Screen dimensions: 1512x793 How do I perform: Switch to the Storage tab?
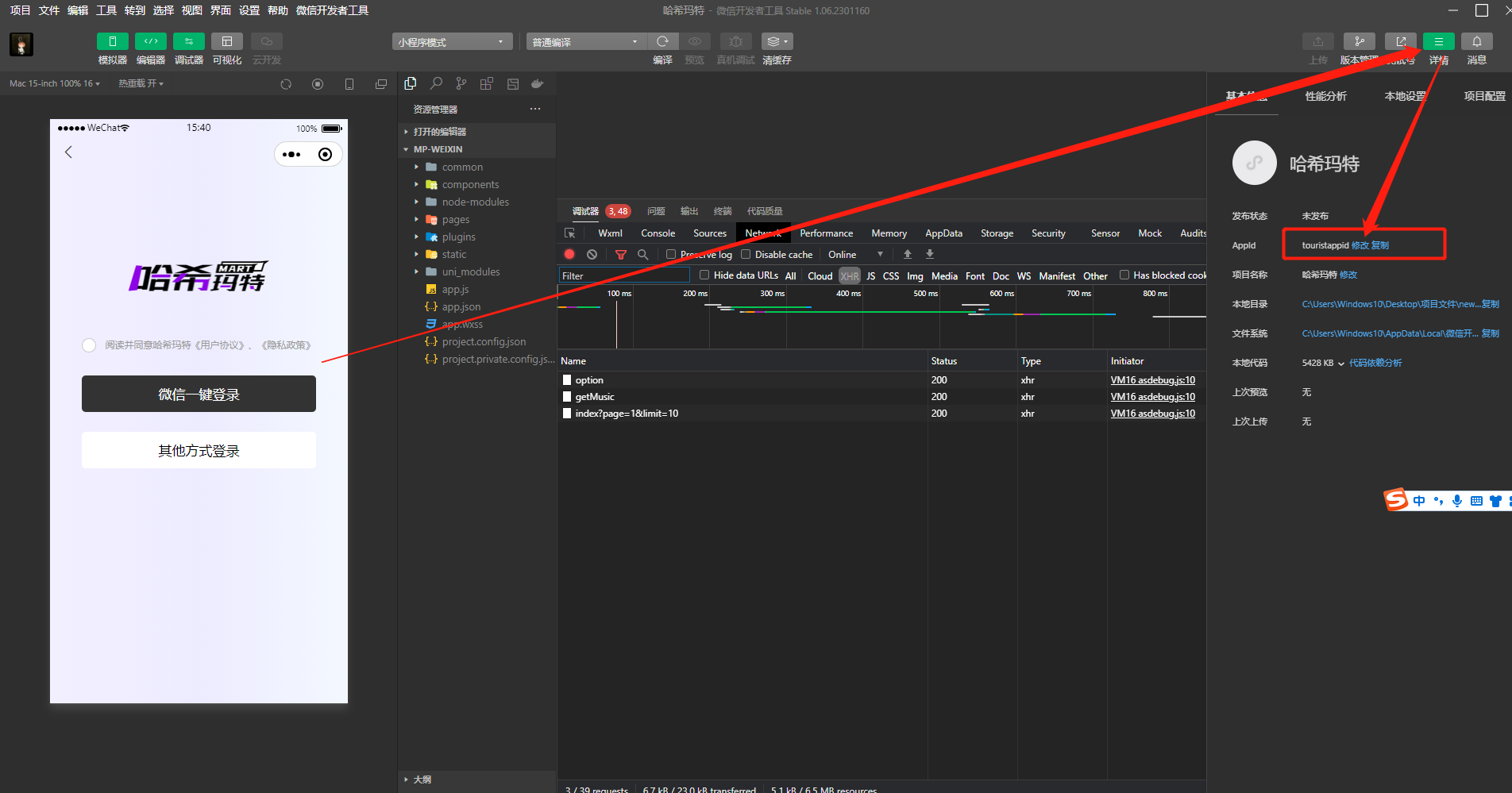pos(997,233)
